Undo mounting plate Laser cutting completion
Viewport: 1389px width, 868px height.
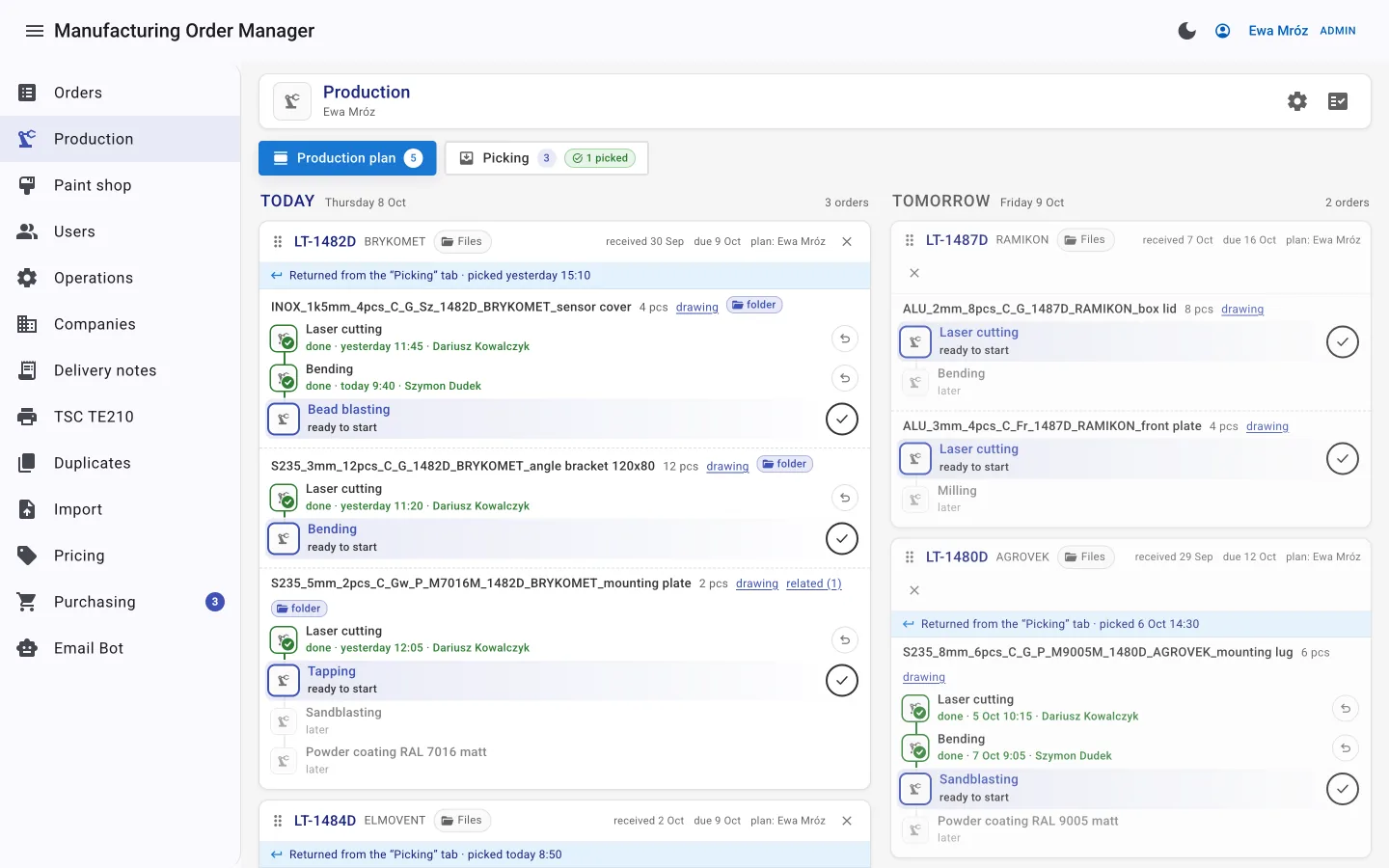[845, 640]
